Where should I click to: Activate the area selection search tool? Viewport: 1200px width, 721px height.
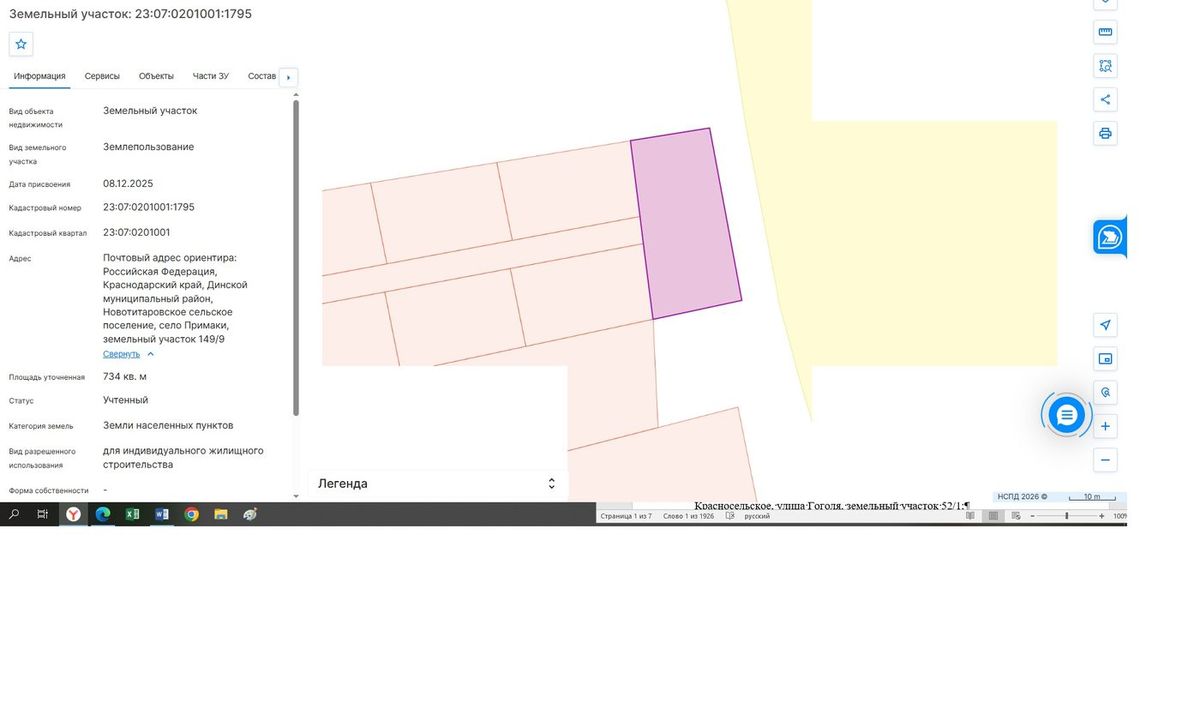[1105, 66]
